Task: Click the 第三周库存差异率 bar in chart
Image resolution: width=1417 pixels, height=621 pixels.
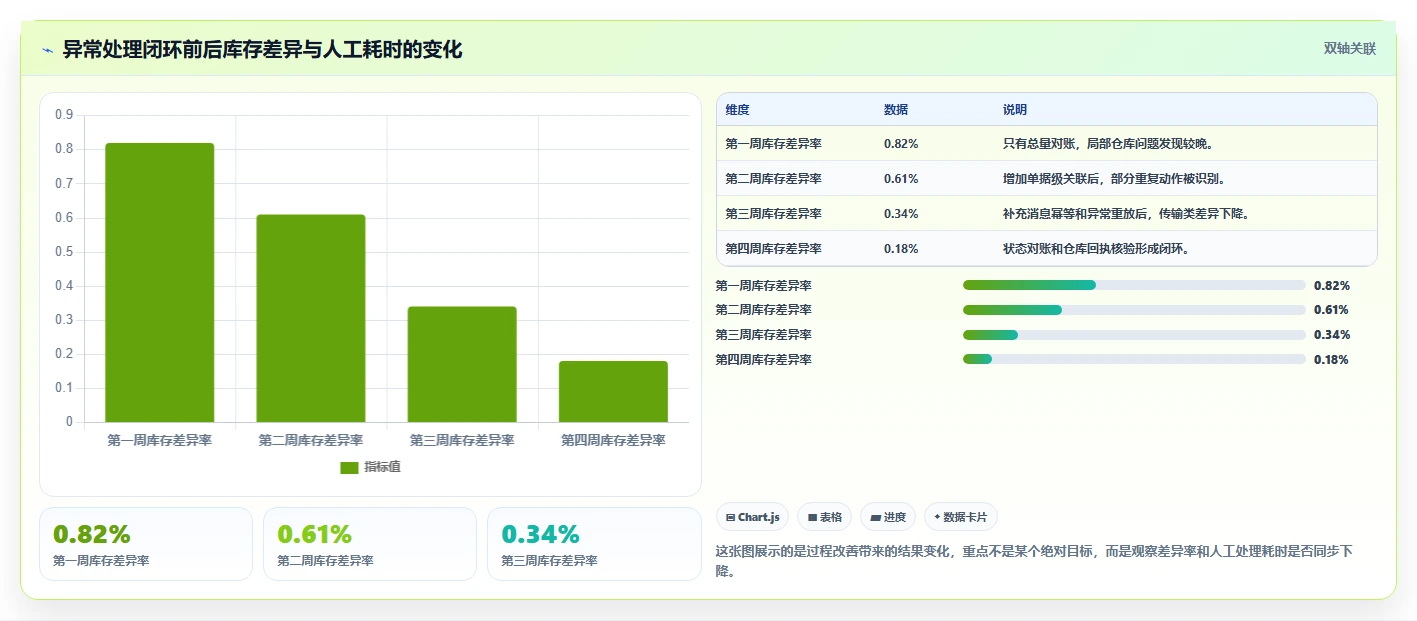Action: point(462,364)
